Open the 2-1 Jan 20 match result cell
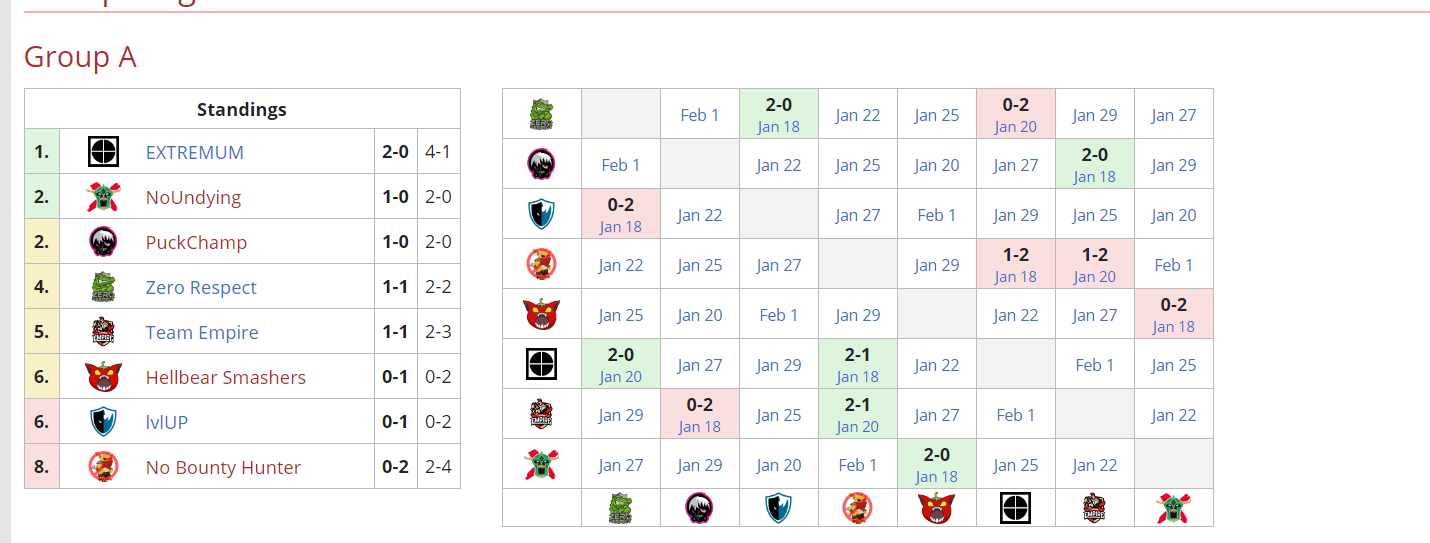This screenshot has height=543, width=1430. (x=857, y=414)
